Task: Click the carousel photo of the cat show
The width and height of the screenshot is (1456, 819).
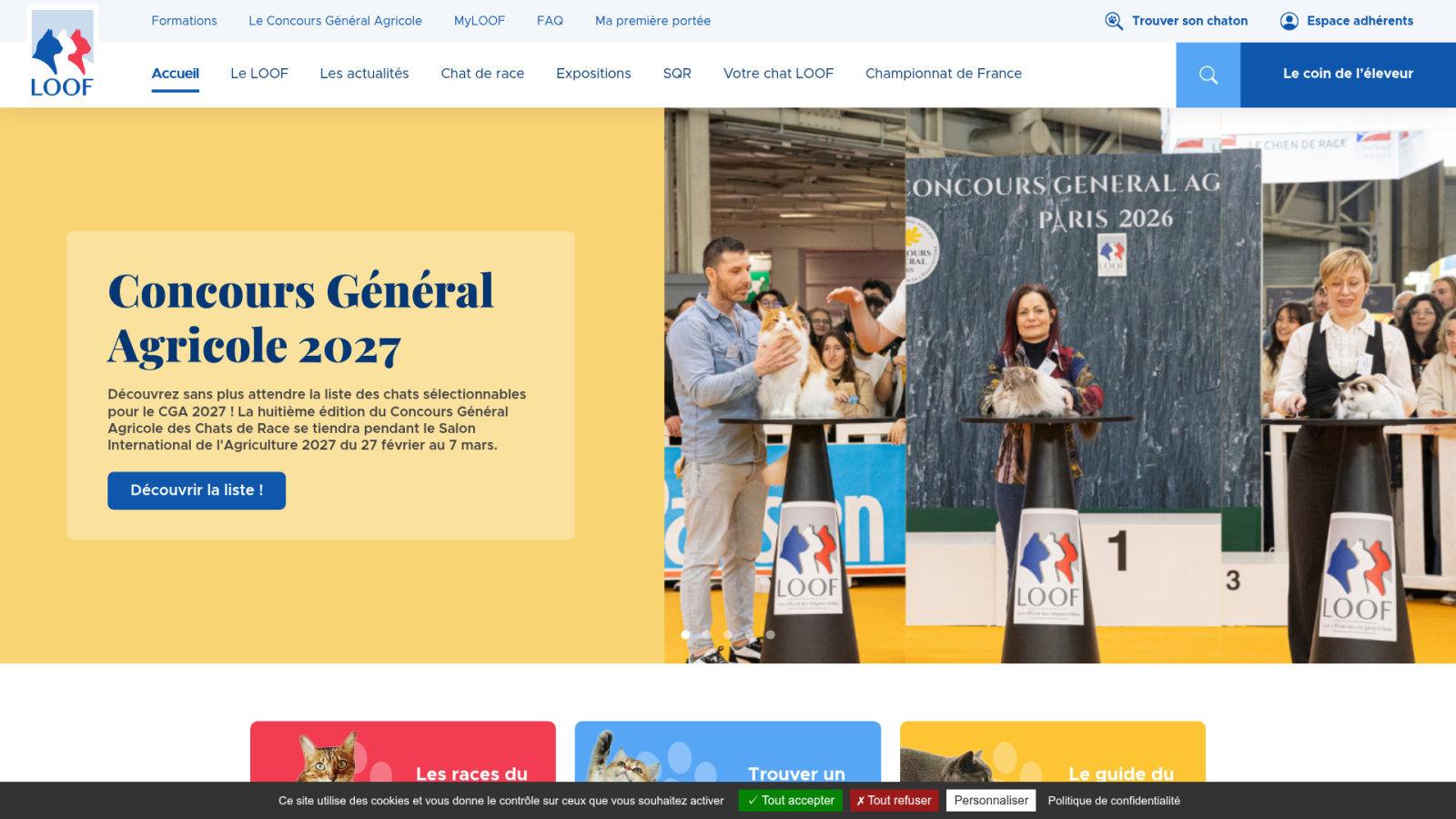Action: coord(1060,385)
